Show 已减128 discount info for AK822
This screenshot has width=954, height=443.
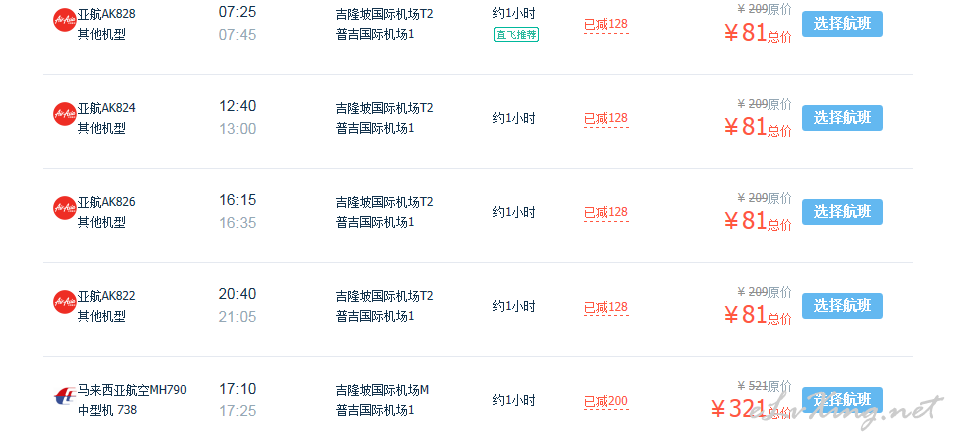click(606, 307)
